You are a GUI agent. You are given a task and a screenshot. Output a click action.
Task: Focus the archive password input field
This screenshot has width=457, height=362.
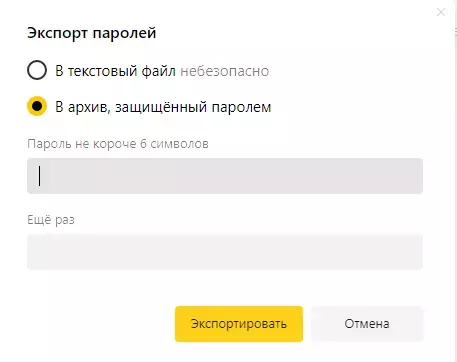(225, 176)
